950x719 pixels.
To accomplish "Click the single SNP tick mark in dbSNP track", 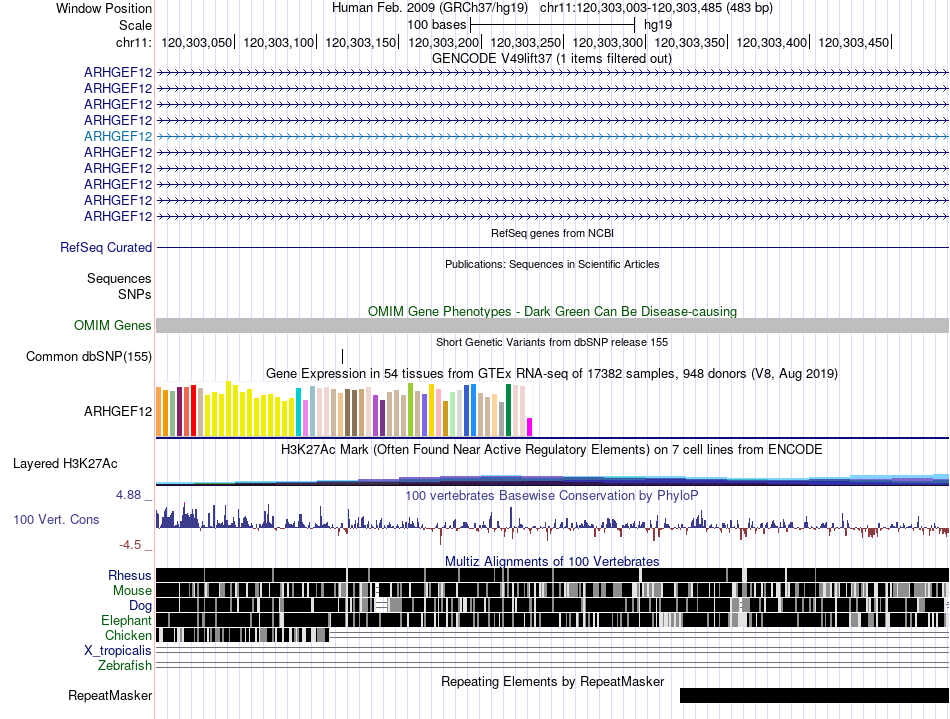I will click(x=342, y=356).
